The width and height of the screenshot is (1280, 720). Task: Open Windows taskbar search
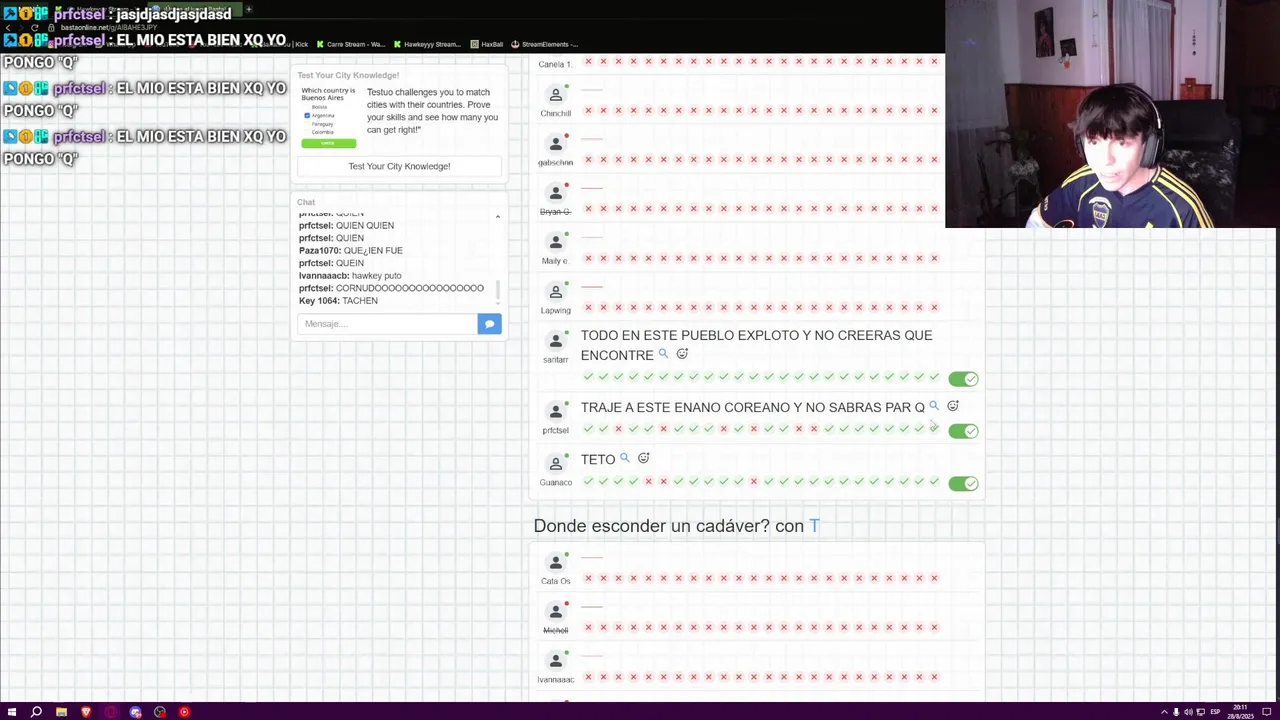pos(36,712)
